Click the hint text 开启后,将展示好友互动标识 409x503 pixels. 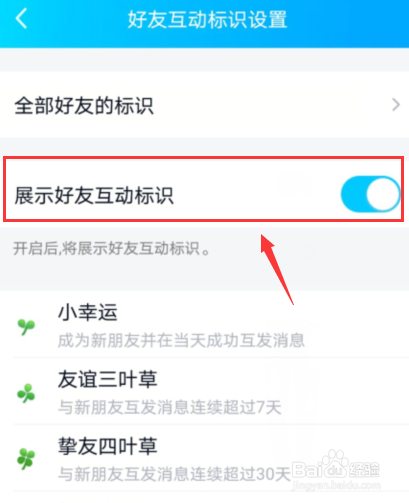112,249
